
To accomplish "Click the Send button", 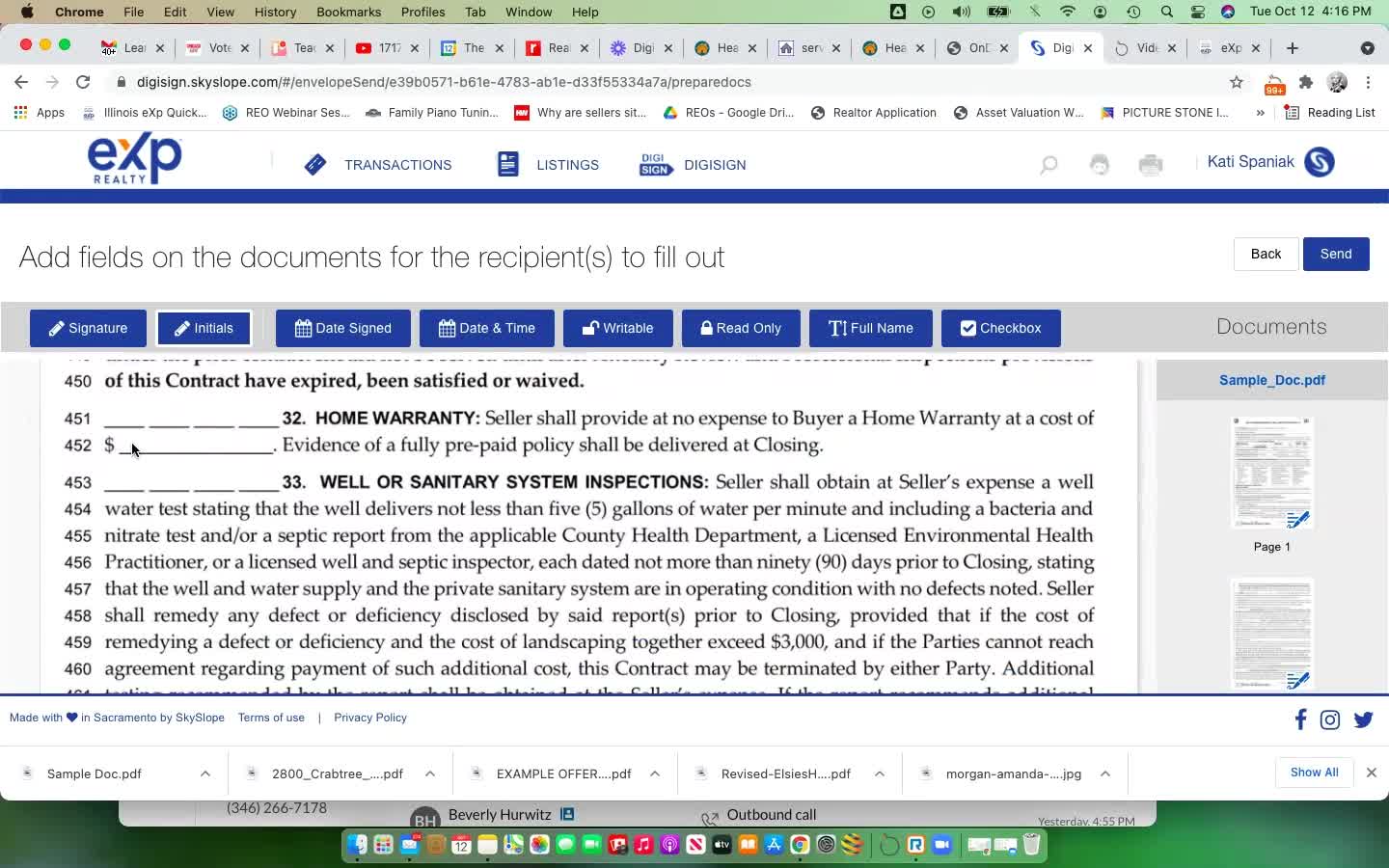I will tap(1336, 254).
